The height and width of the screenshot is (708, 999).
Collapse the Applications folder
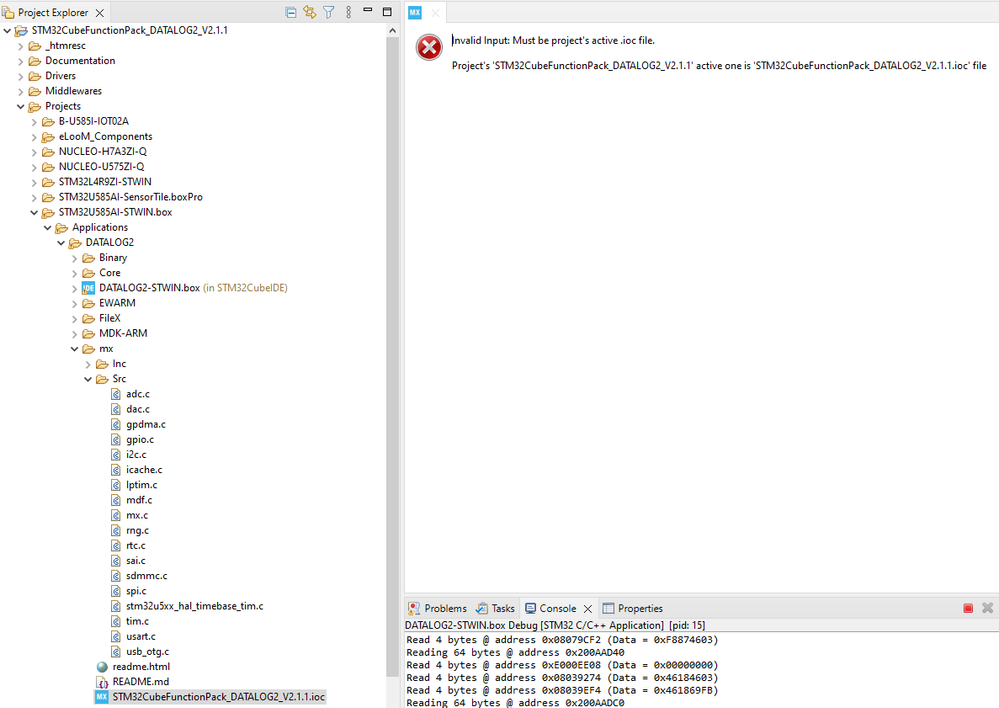[x=48, y=228]
